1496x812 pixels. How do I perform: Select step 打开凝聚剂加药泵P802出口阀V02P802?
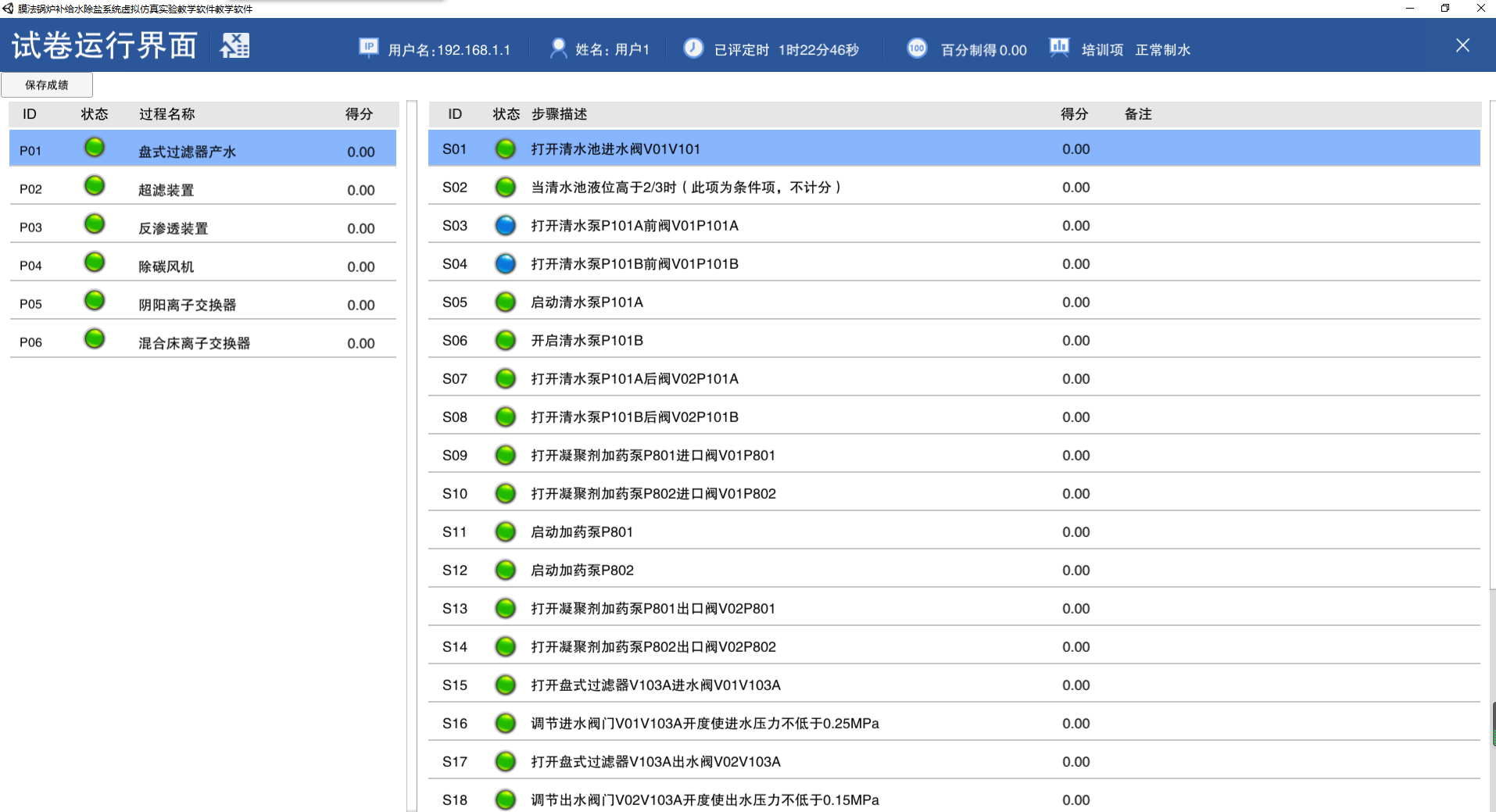coord(954,646)
